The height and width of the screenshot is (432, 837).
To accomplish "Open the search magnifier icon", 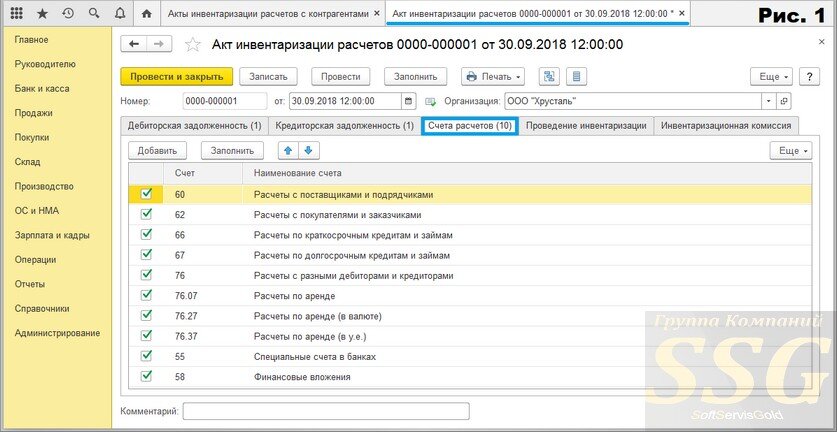I will [94, 14].
